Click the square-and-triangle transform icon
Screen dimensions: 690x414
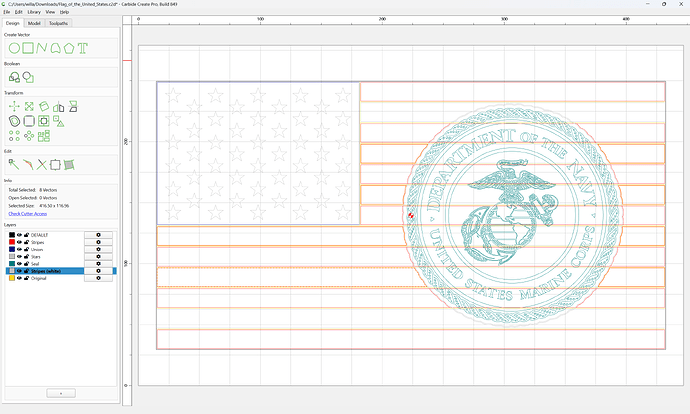(x=59, y=121)
